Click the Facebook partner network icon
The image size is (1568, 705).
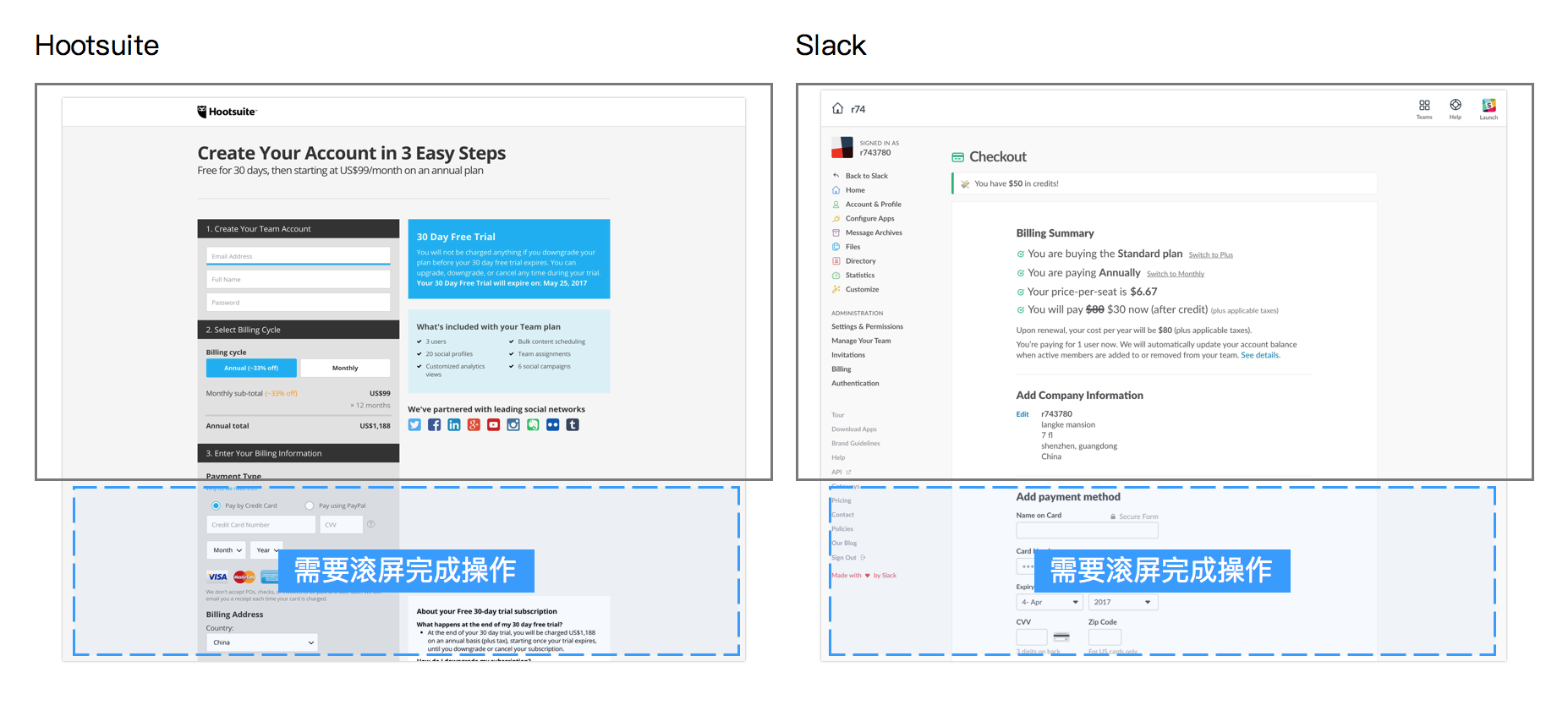434,425
